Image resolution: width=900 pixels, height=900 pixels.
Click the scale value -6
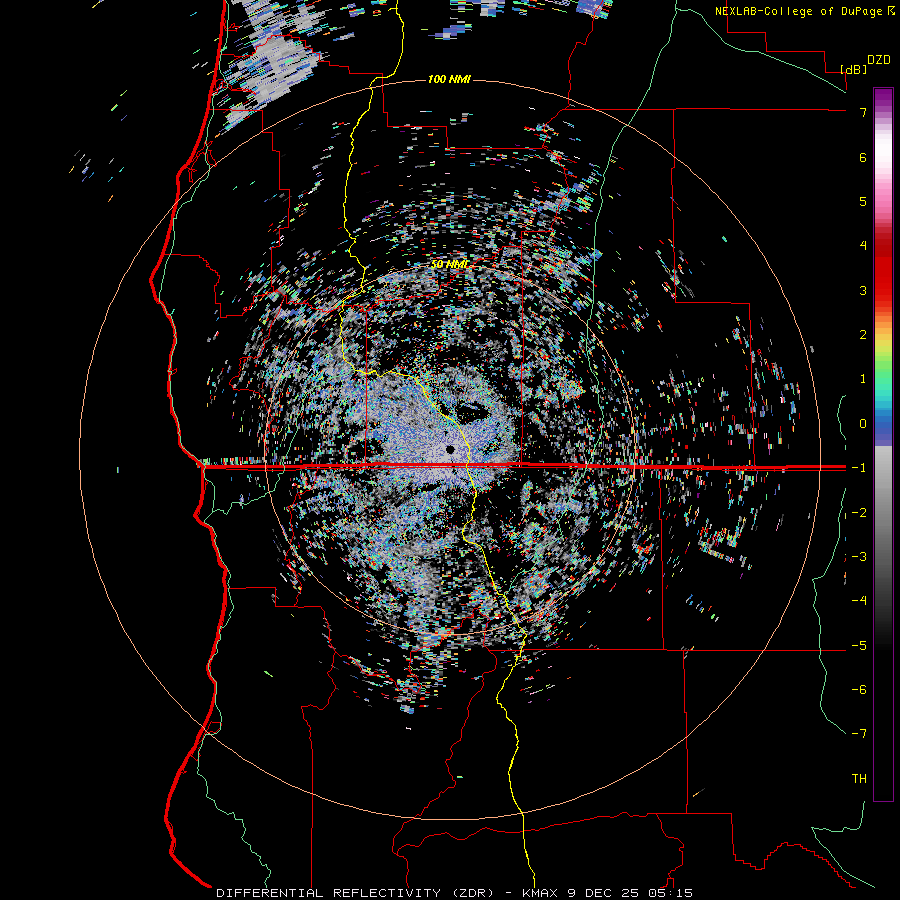[x=859, y=690]
